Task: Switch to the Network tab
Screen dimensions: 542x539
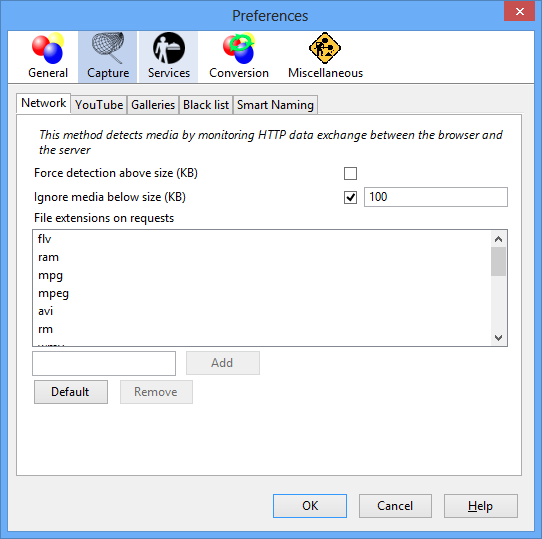Action: click(x=44, y=103)
